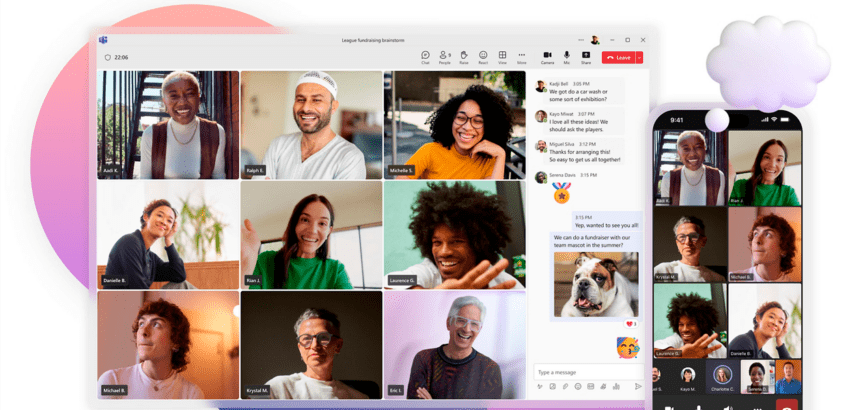Click the heart reaction under dog photo
The width and height of the screenshot is (860, 410).
(x=631, y=324)
